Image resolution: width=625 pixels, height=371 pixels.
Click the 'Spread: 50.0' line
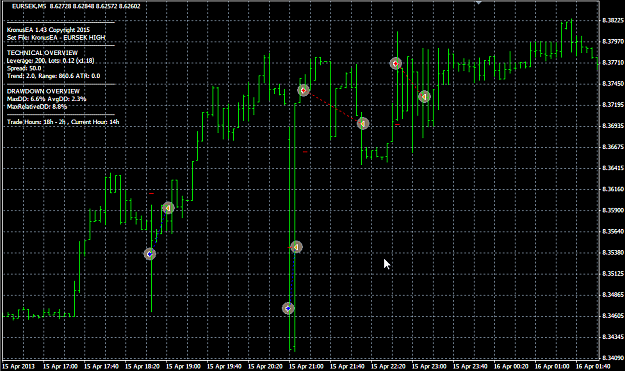[24, 68]
